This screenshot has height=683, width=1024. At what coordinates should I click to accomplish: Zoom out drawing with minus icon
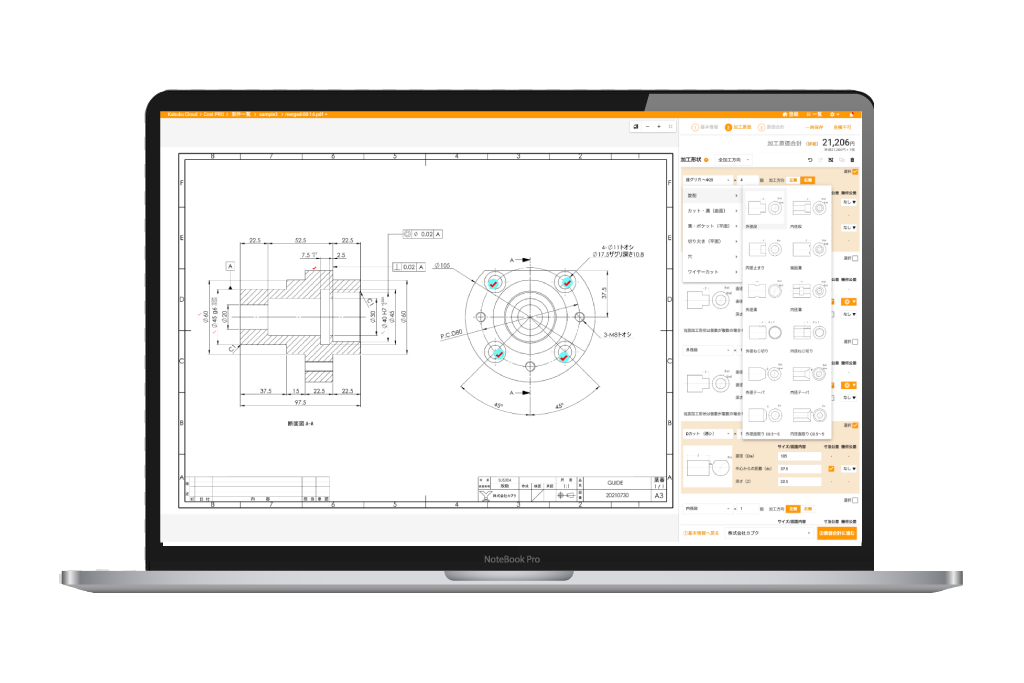pyautogui.click(x=647, y=126)
